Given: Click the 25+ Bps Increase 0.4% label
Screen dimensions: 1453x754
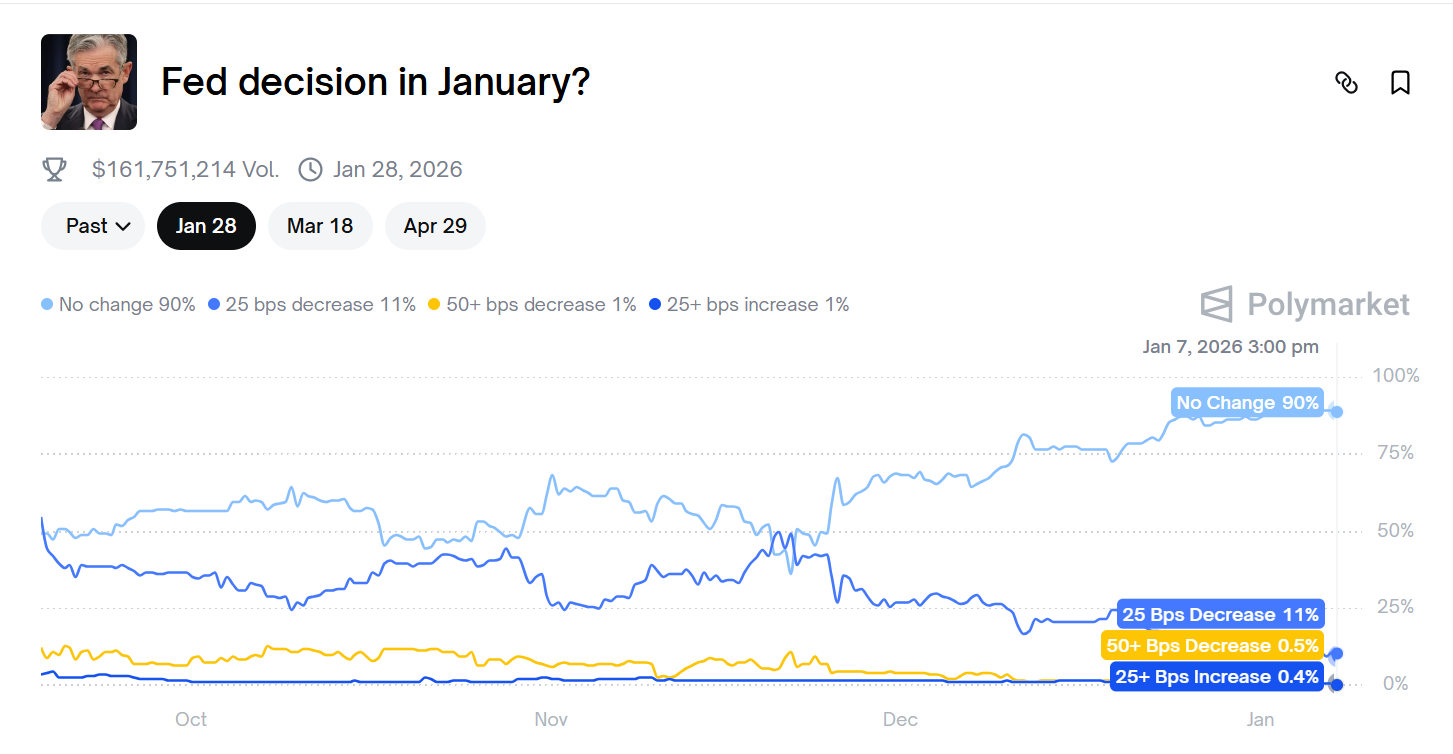Looking at the screenshot, I should (1216, 677).
